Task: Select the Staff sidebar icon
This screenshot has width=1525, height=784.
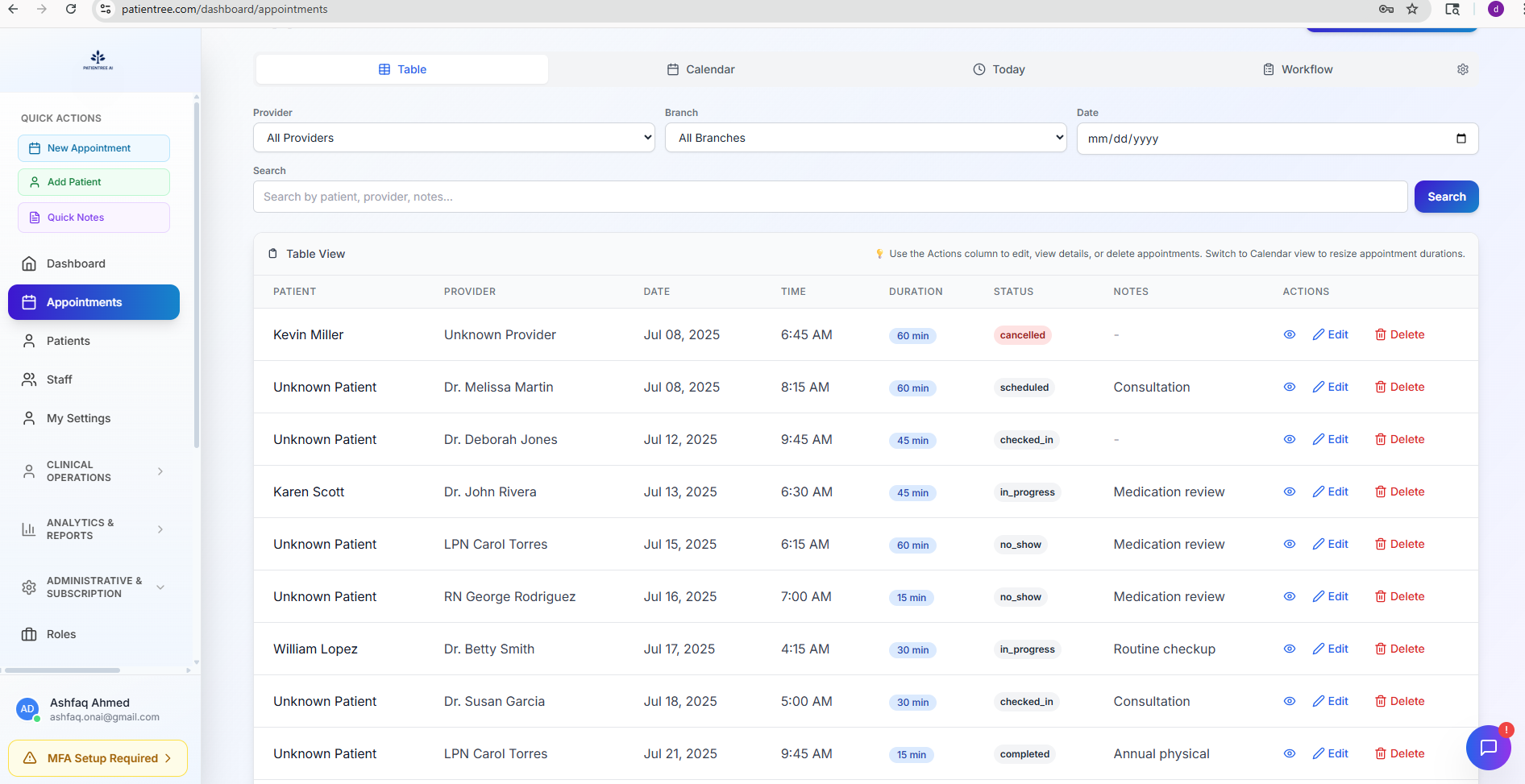Action: coord(58,379)
